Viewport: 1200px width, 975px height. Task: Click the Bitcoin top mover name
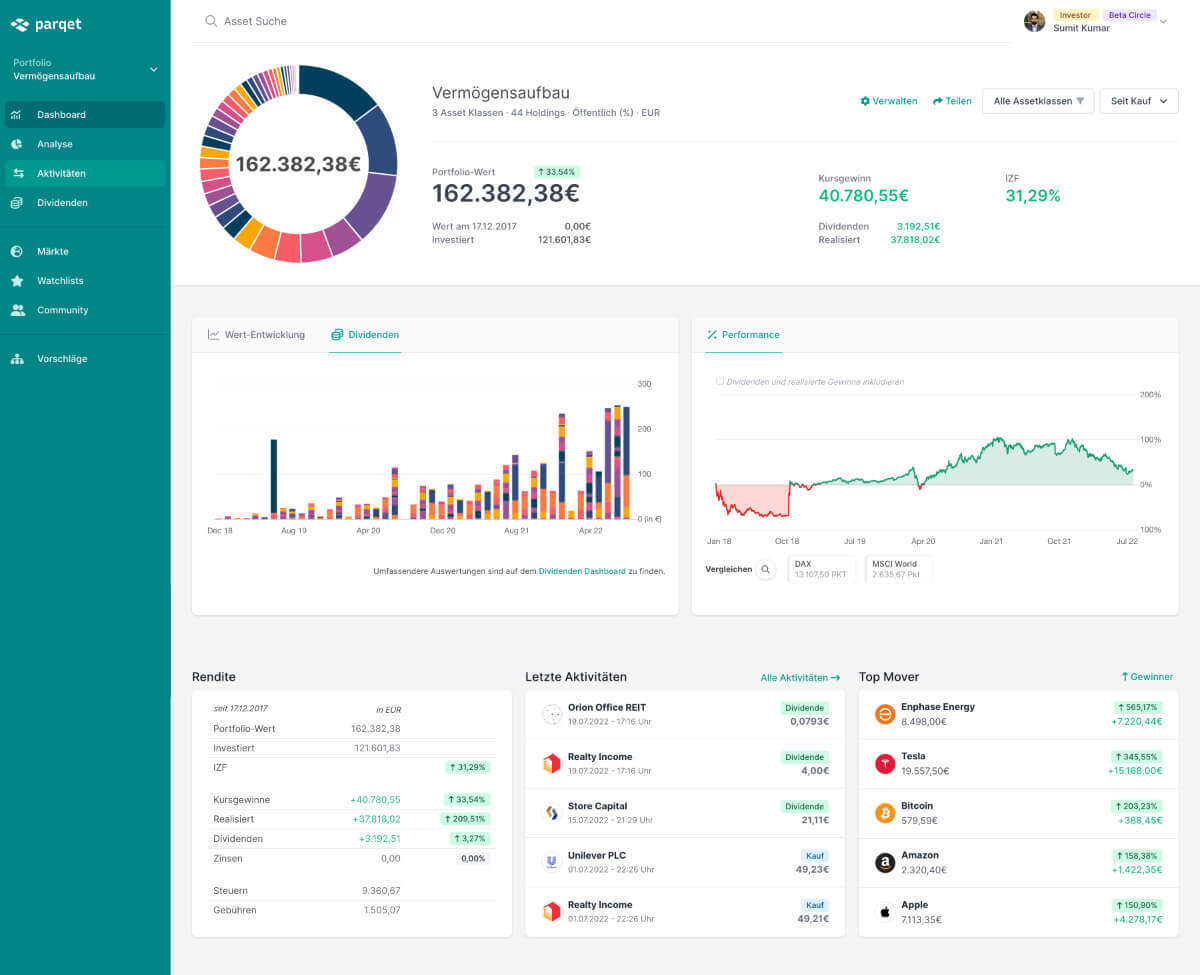917,806
